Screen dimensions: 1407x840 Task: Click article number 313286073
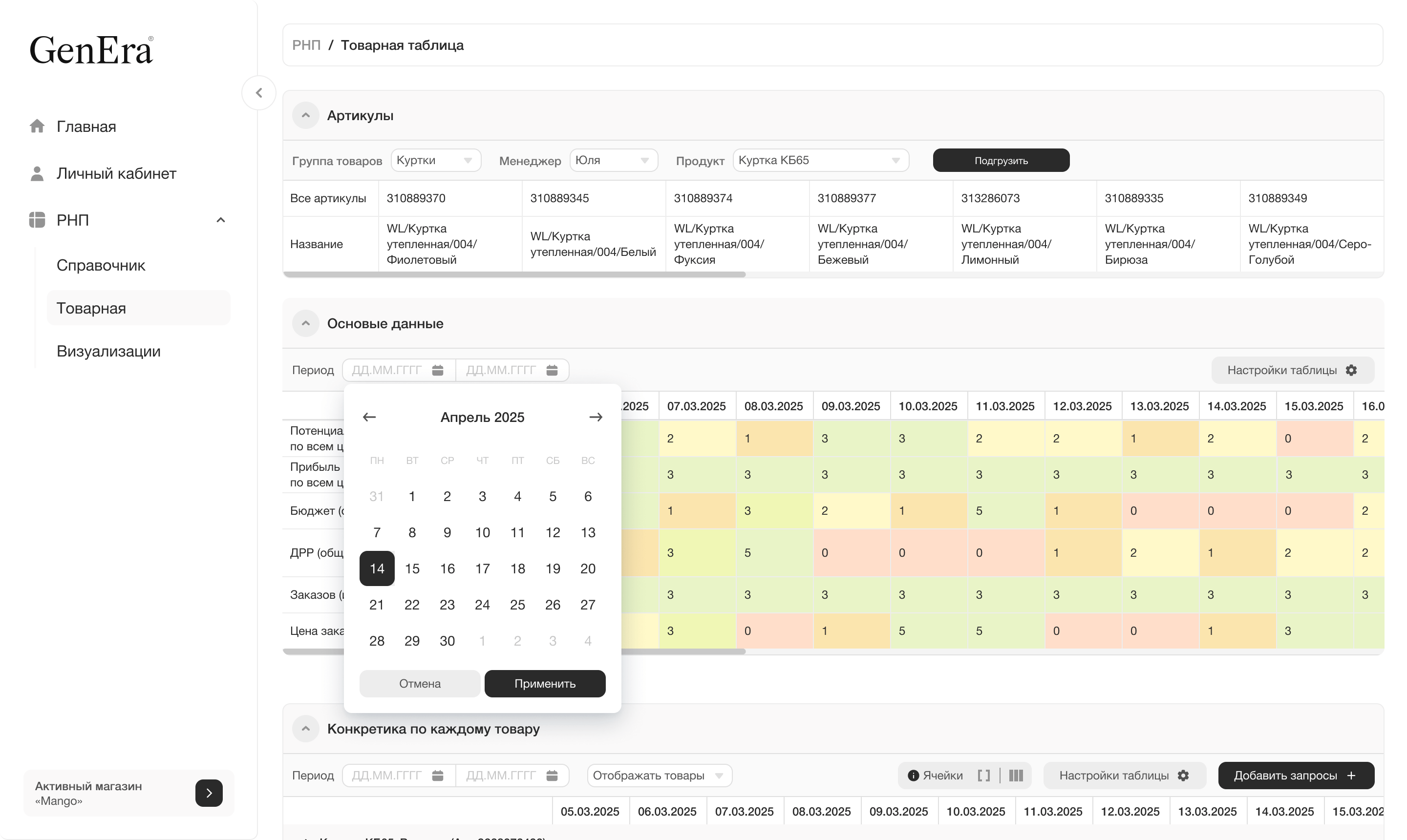tap(990, 198)
